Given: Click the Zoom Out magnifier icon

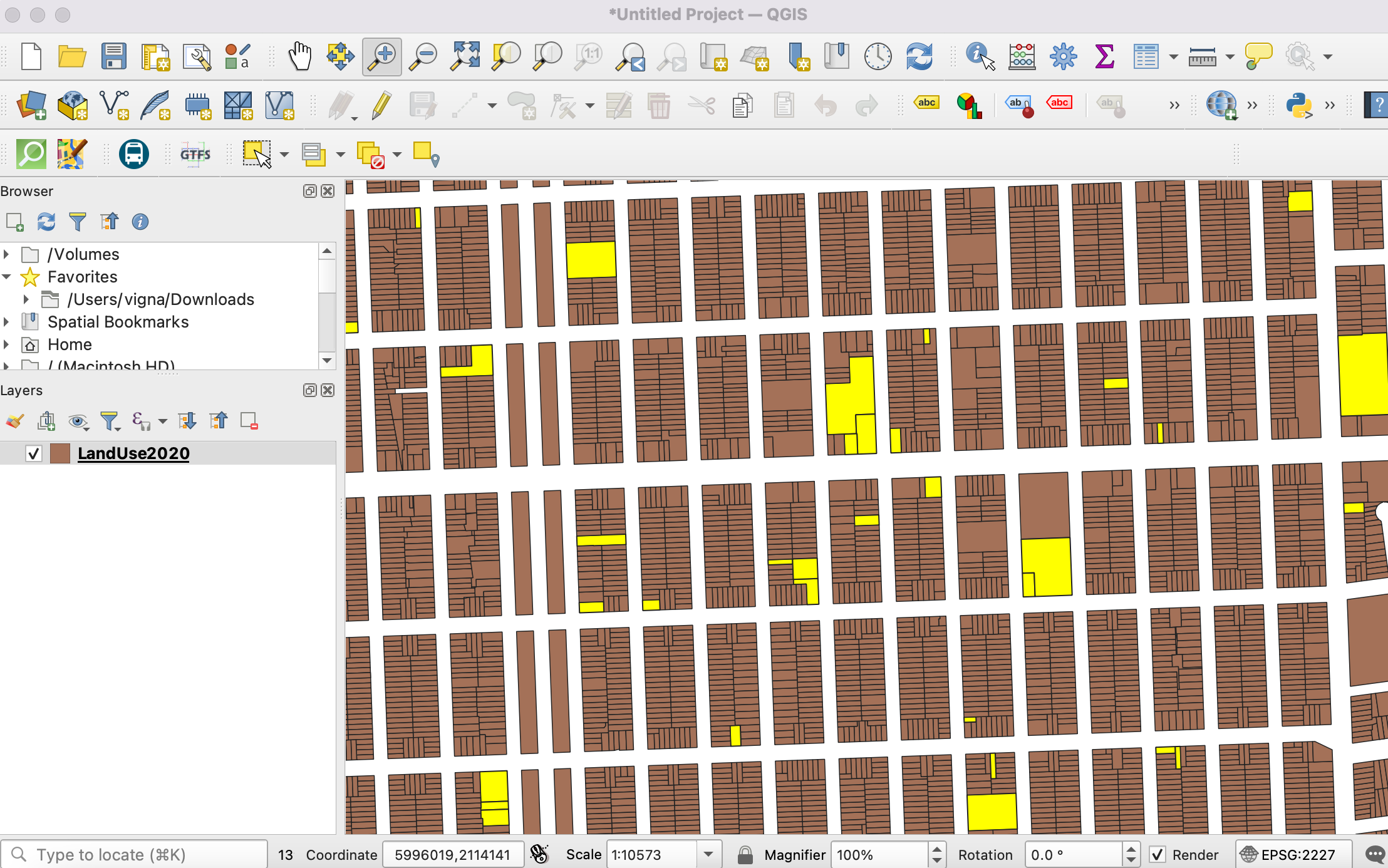Looking at the screenshot, I should 423,56.
